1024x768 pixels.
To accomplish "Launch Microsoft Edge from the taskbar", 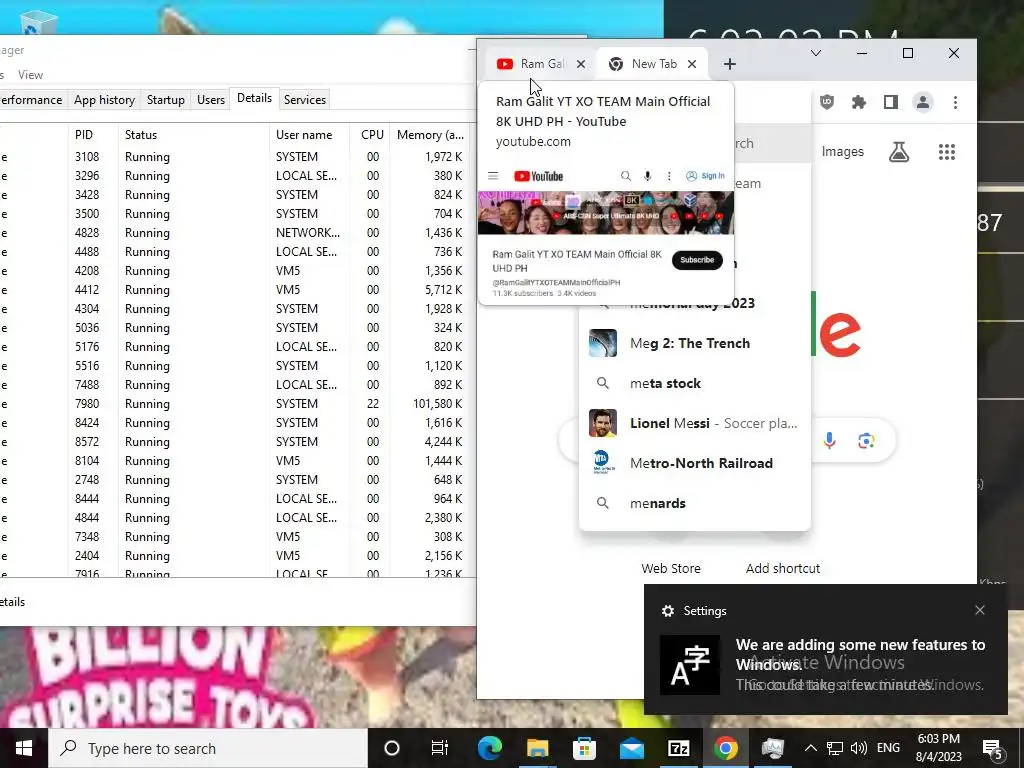I will 489,748.
